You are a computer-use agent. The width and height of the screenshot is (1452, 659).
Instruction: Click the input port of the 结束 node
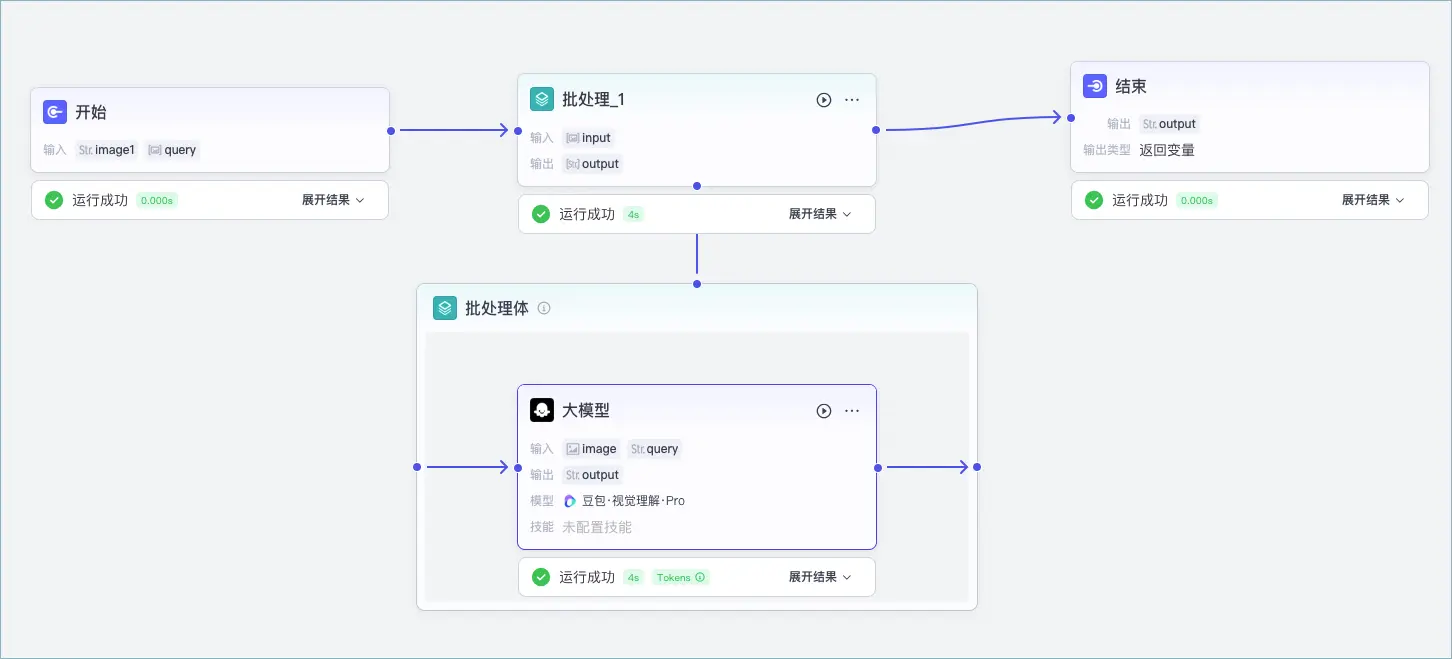click(x=1071, y=117)
